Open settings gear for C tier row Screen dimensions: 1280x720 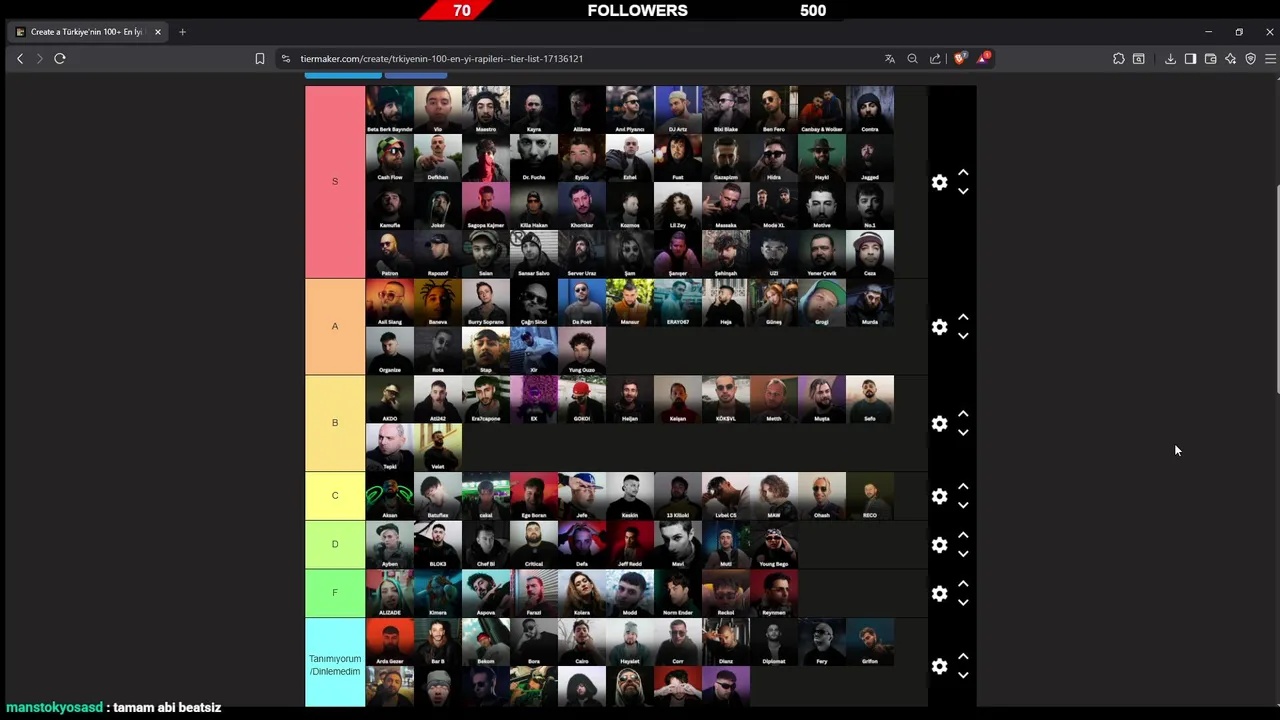(x=939, y=496)
